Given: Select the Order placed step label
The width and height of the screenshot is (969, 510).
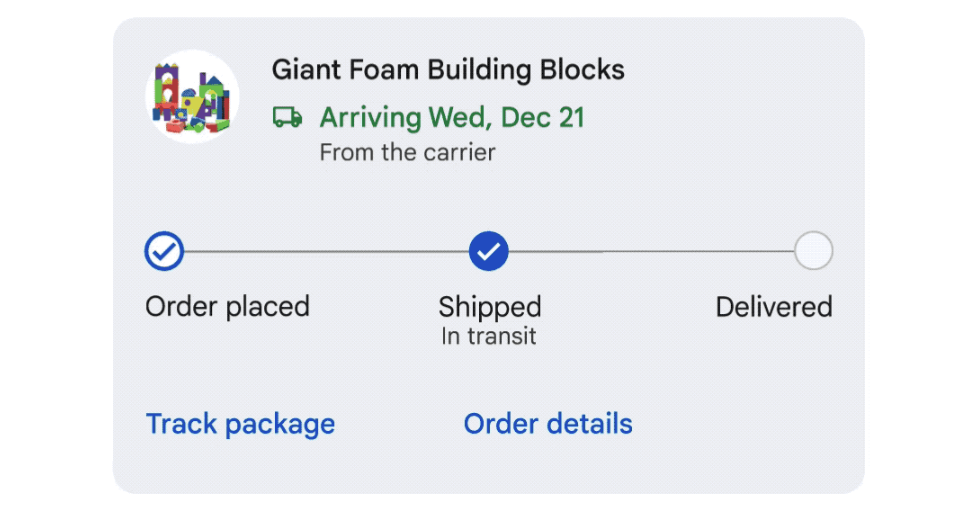Looking at the screenshot, I should [x=227, y=307].
